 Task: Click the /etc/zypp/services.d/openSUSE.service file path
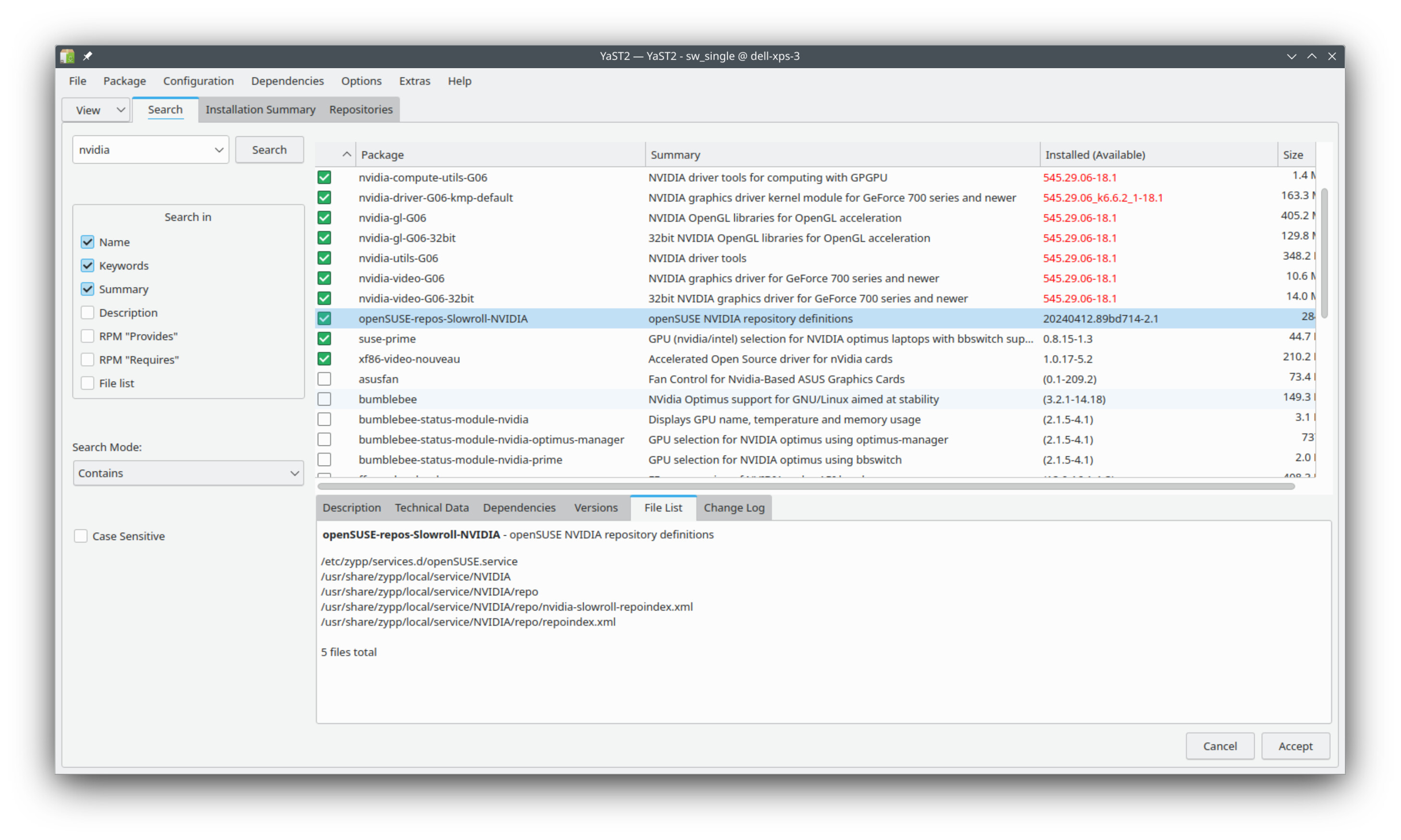(419, 562)
